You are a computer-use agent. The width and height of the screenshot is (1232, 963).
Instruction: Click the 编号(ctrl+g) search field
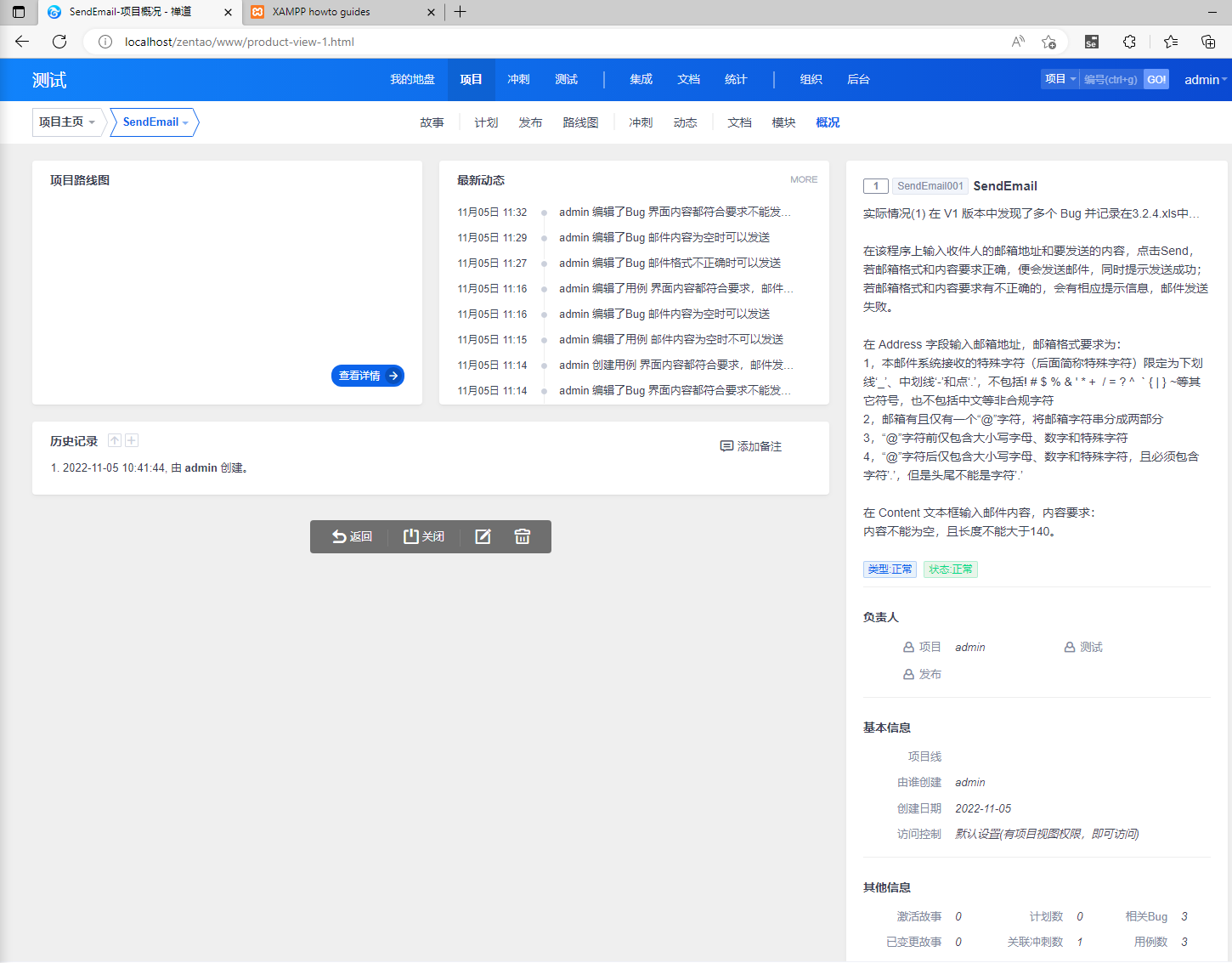coord(1111,79)
